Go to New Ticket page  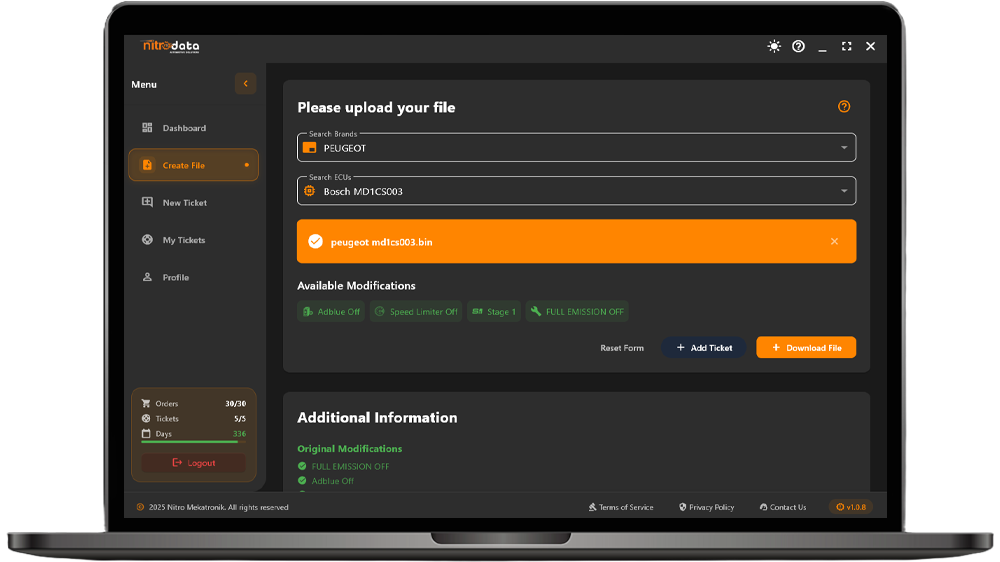coord(184,203)
